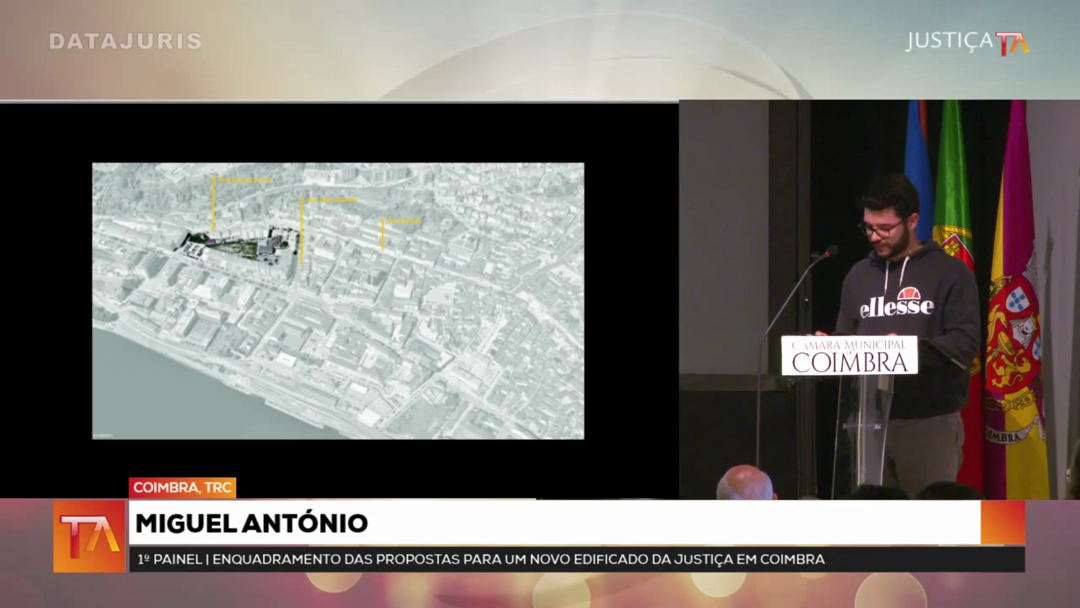Click the ellesse logo on the hoodie
1080x608 pixels.
coord(896,304)
